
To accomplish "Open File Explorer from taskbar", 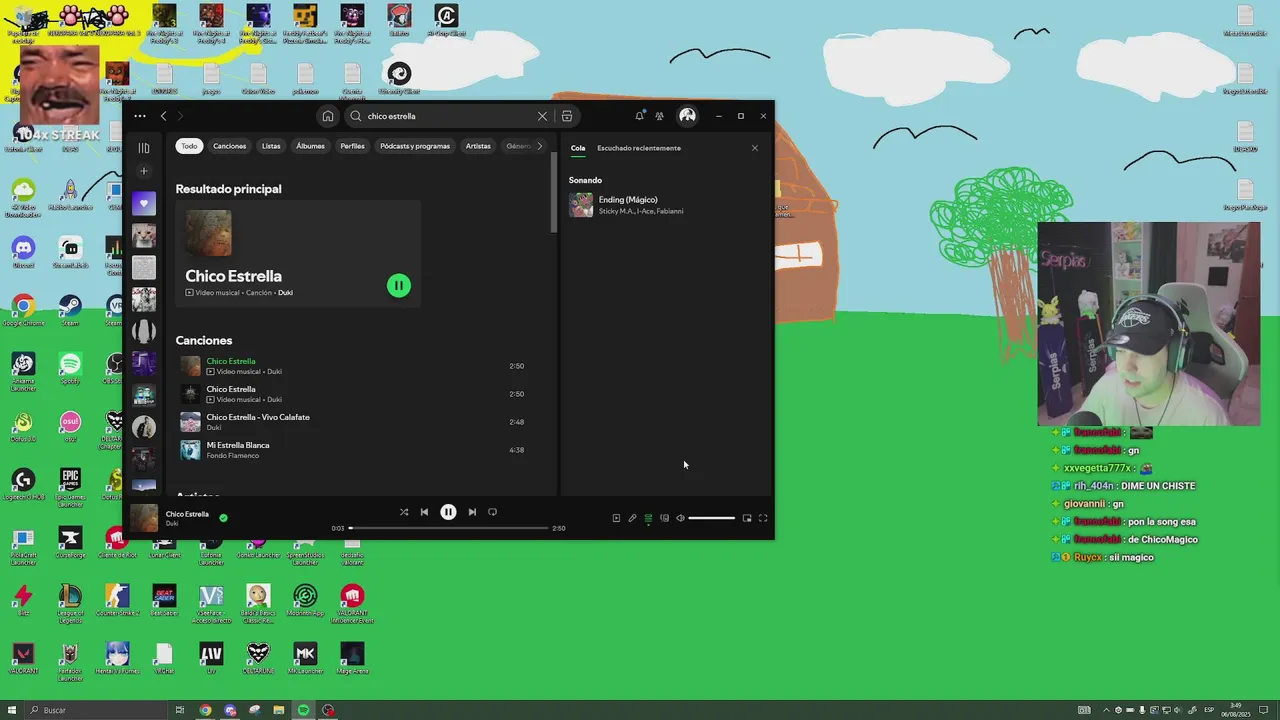I will click(279, 710).
